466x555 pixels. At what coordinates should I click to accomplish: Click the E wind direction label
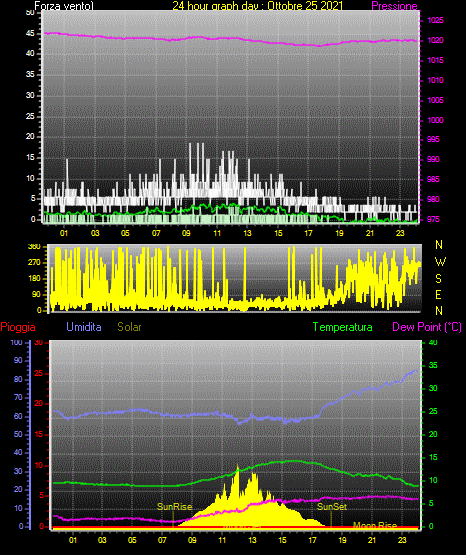click(x=438, y=294)
